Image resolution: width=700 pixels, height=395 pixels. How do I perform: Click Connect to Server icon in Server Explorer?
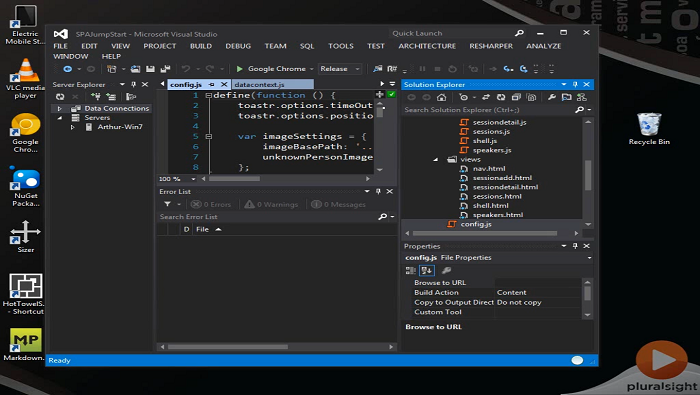click(111, 96)
